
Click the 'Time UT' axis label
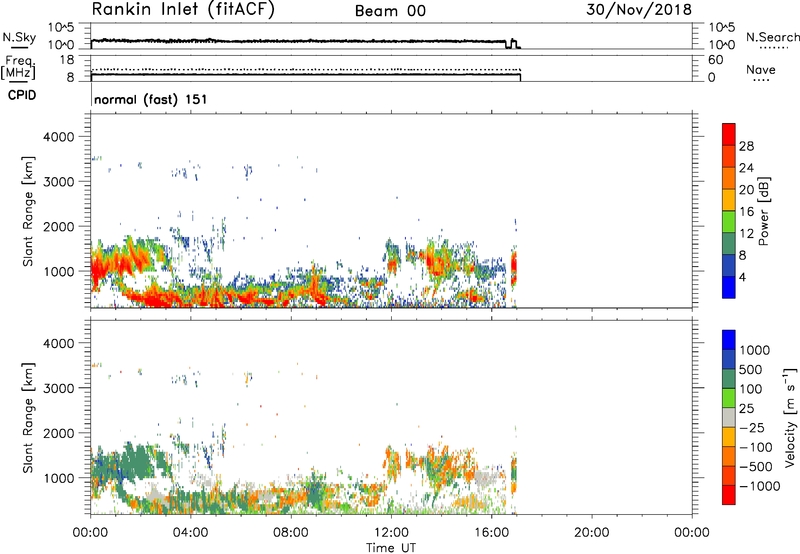coord(391,548)
